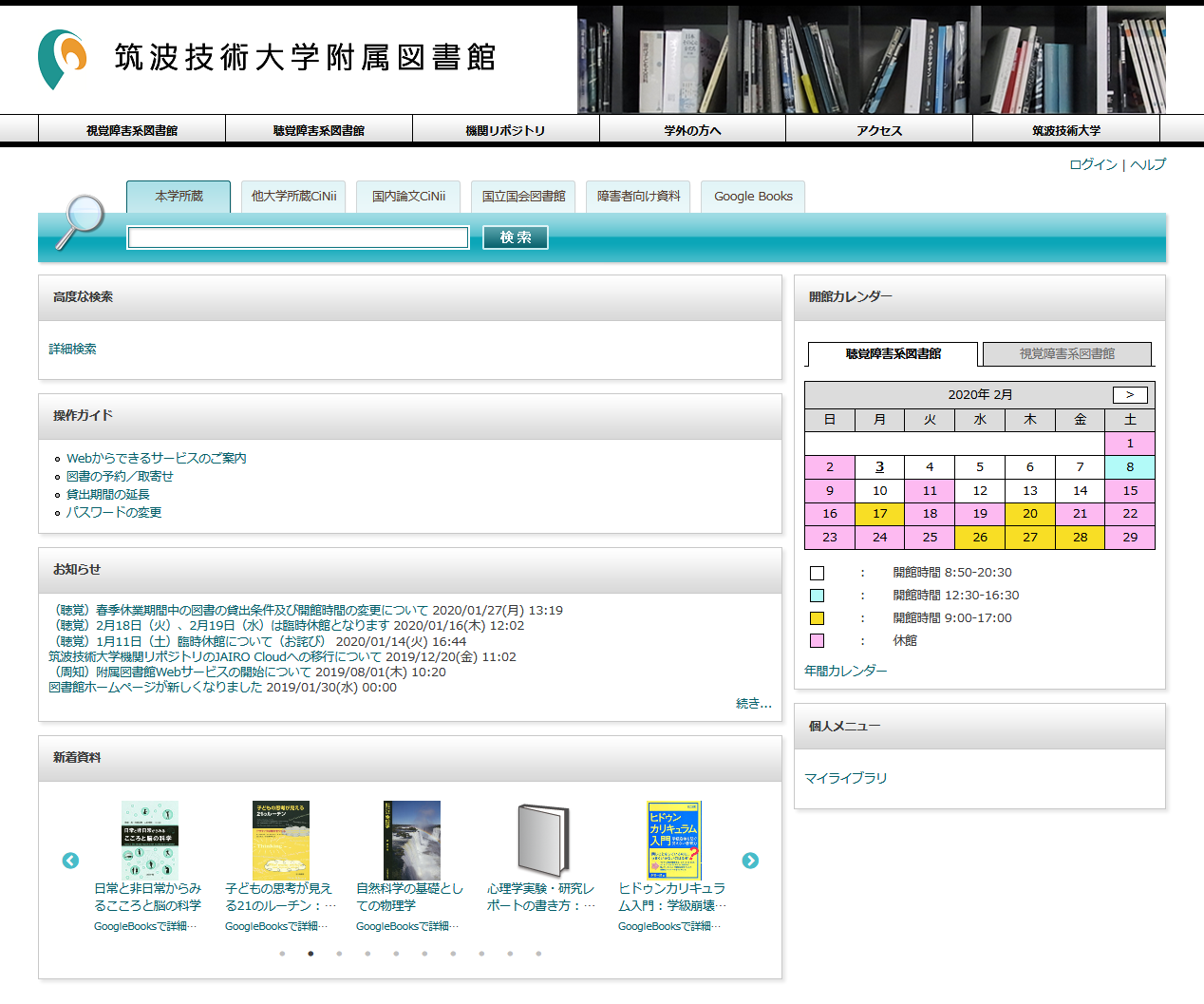
Task: Open 学外の方へ navigation menu
Action: (x=692, y=130)
